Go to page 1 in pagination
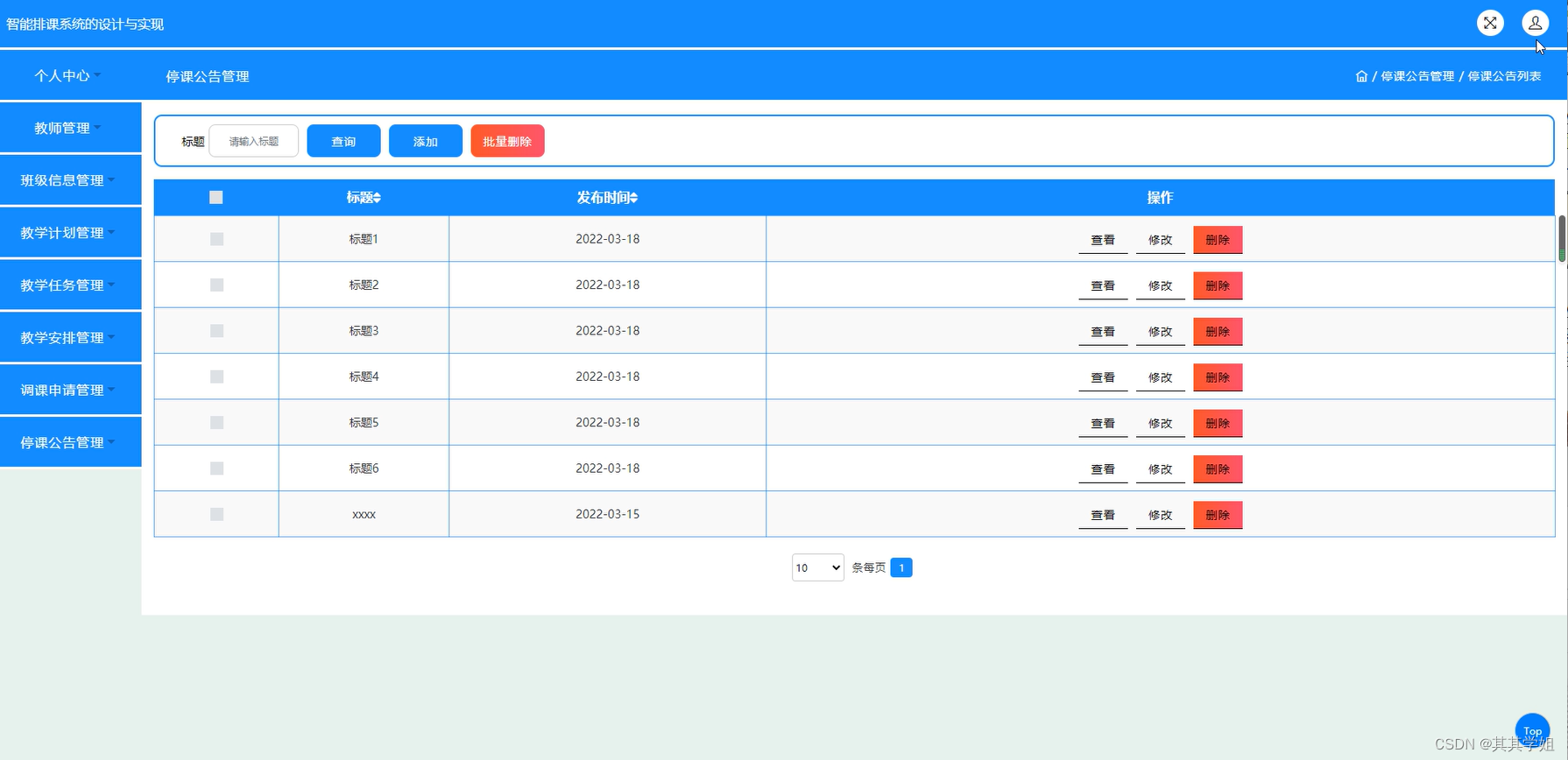 pyautogui.click(x=901, y=567)
